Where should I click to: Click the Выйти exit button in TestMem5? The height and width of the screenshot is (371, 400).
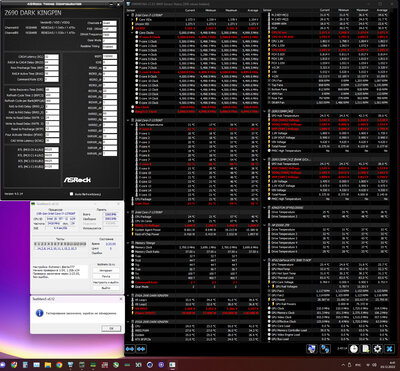(x=106, y=288)
